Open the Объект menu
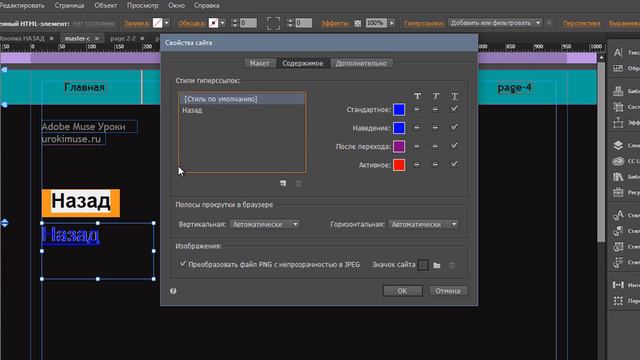The image size is (640, 360). (x=105, y=5)
